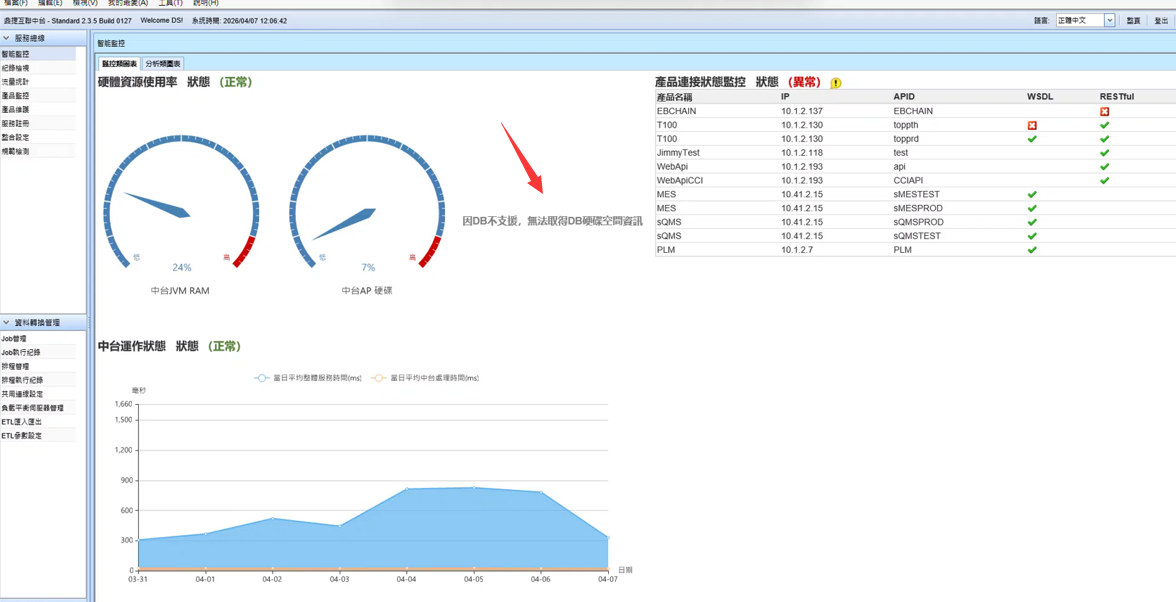
Task: Click the green WSDL checkmark for sMESTEST
Action: click(x=1032, y=195)
